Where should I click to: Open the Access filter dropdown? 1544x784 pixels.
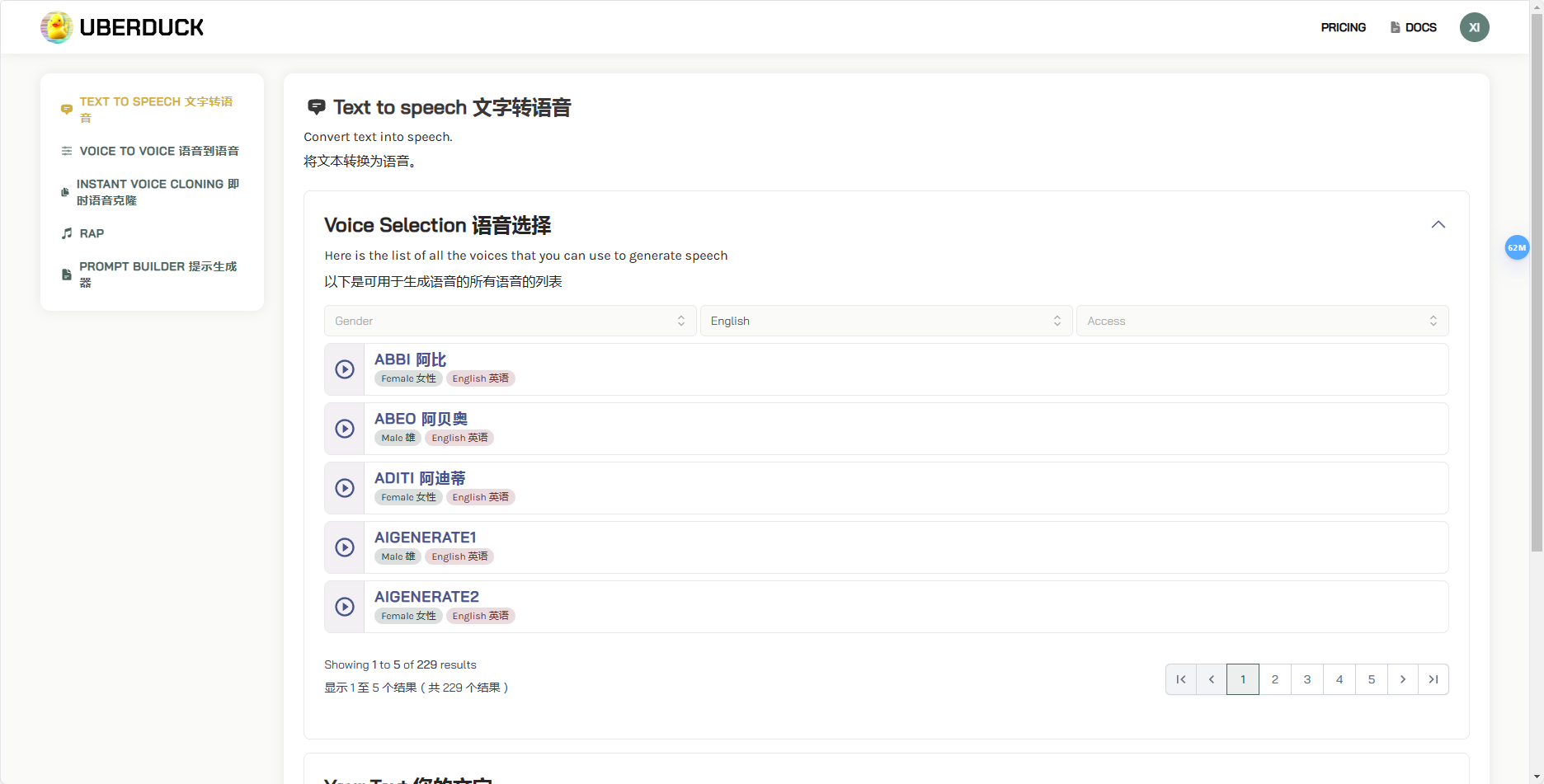click(1262, 321)
